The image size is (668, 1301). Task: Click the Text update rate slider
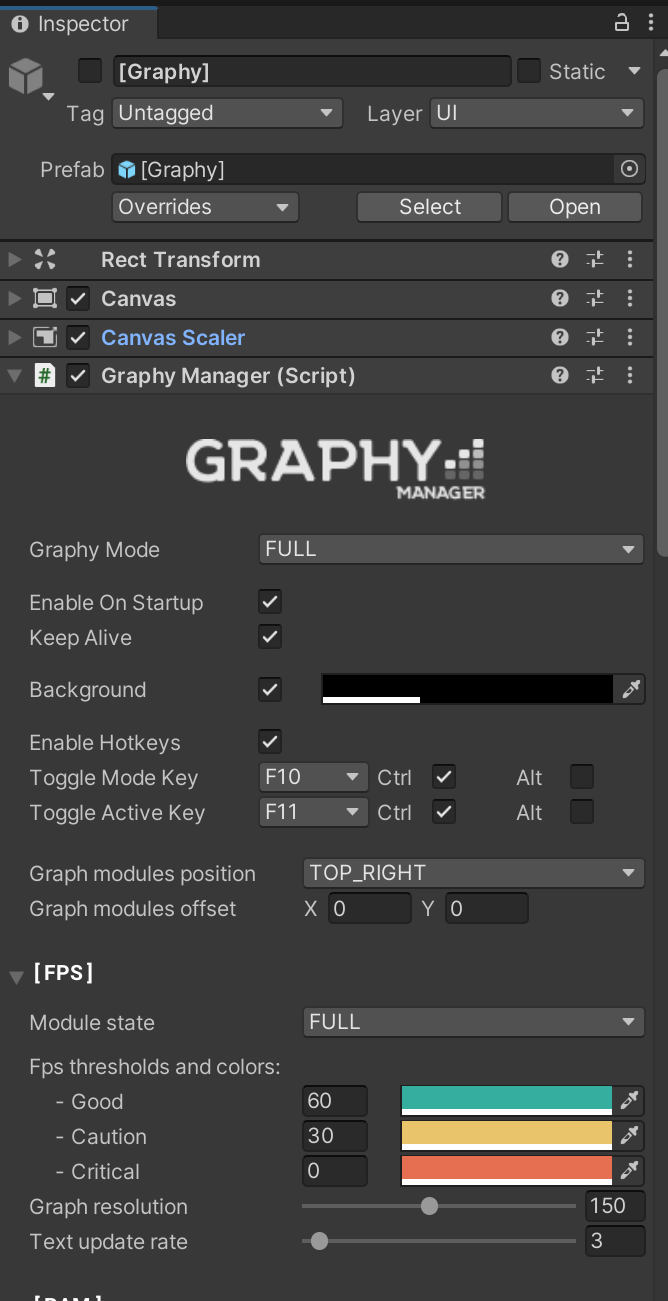439,1241
